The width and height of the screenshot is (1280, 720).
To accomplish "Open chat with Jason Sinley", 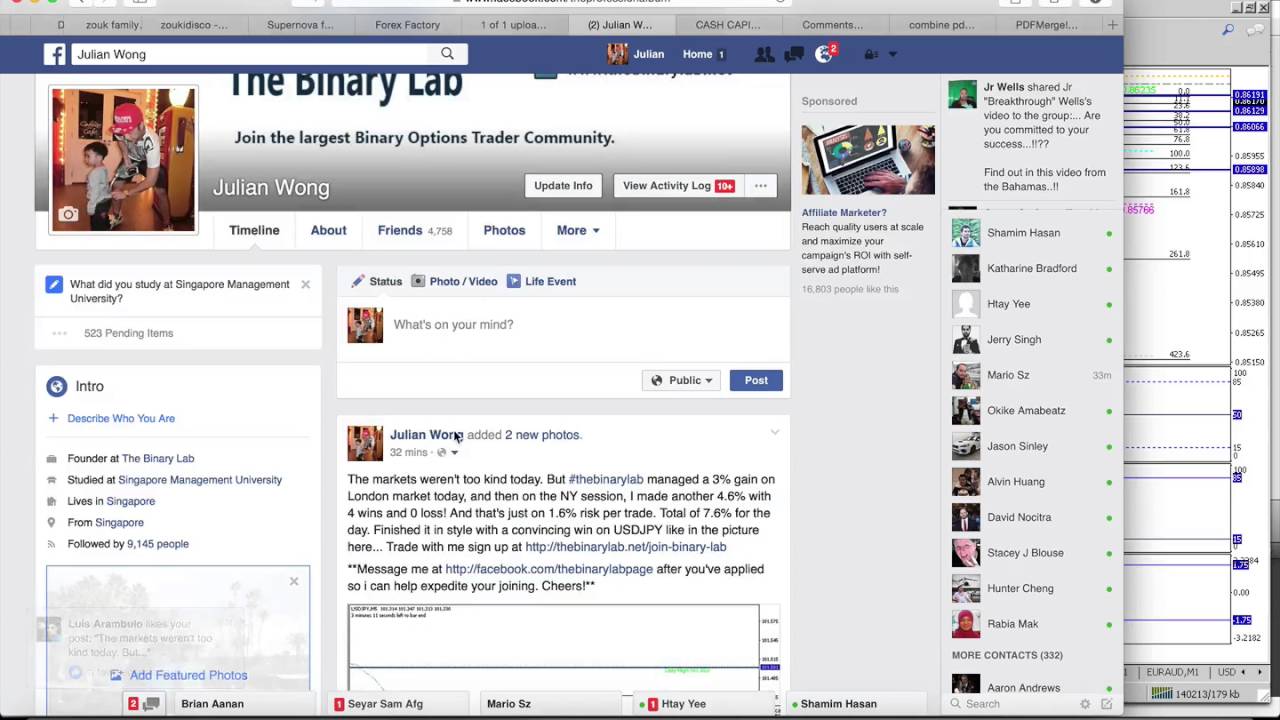I will tap(1032, 446).
